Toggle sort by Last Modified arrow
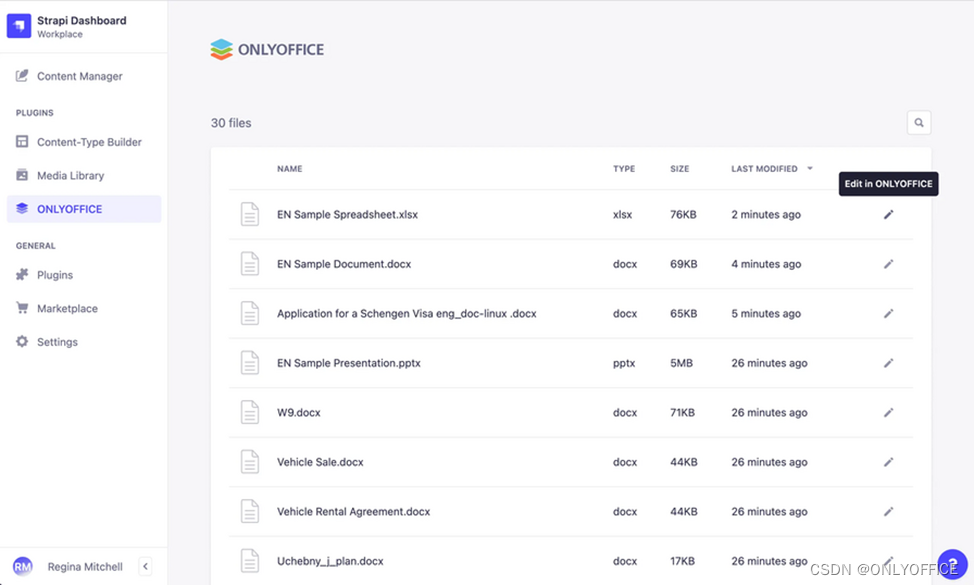The image size is (974, 585). click(809, 168)
